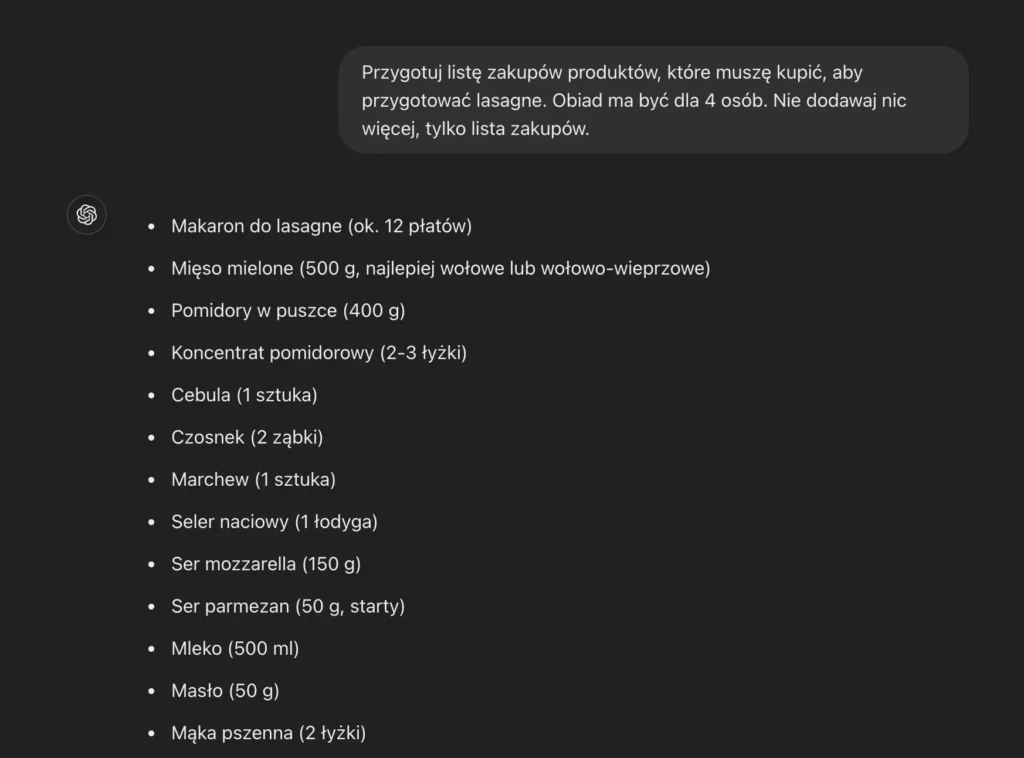Click the user prompt message bubble

point(653,100)
